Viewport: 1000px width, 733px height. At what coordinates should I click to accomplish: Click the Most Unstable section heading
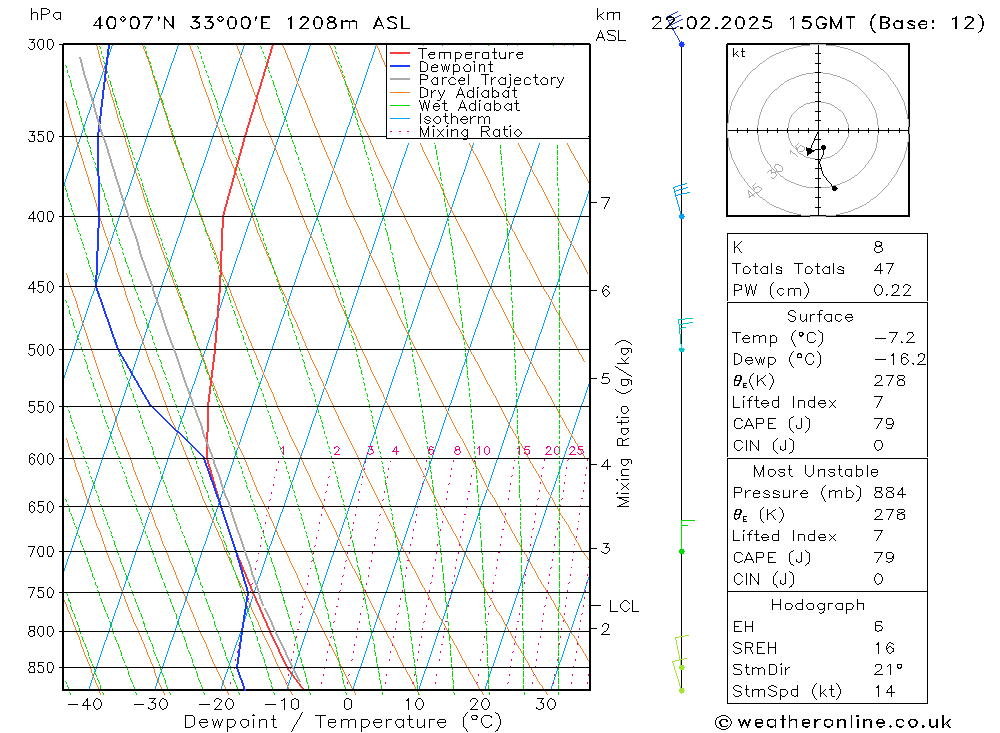coord(816,471)
